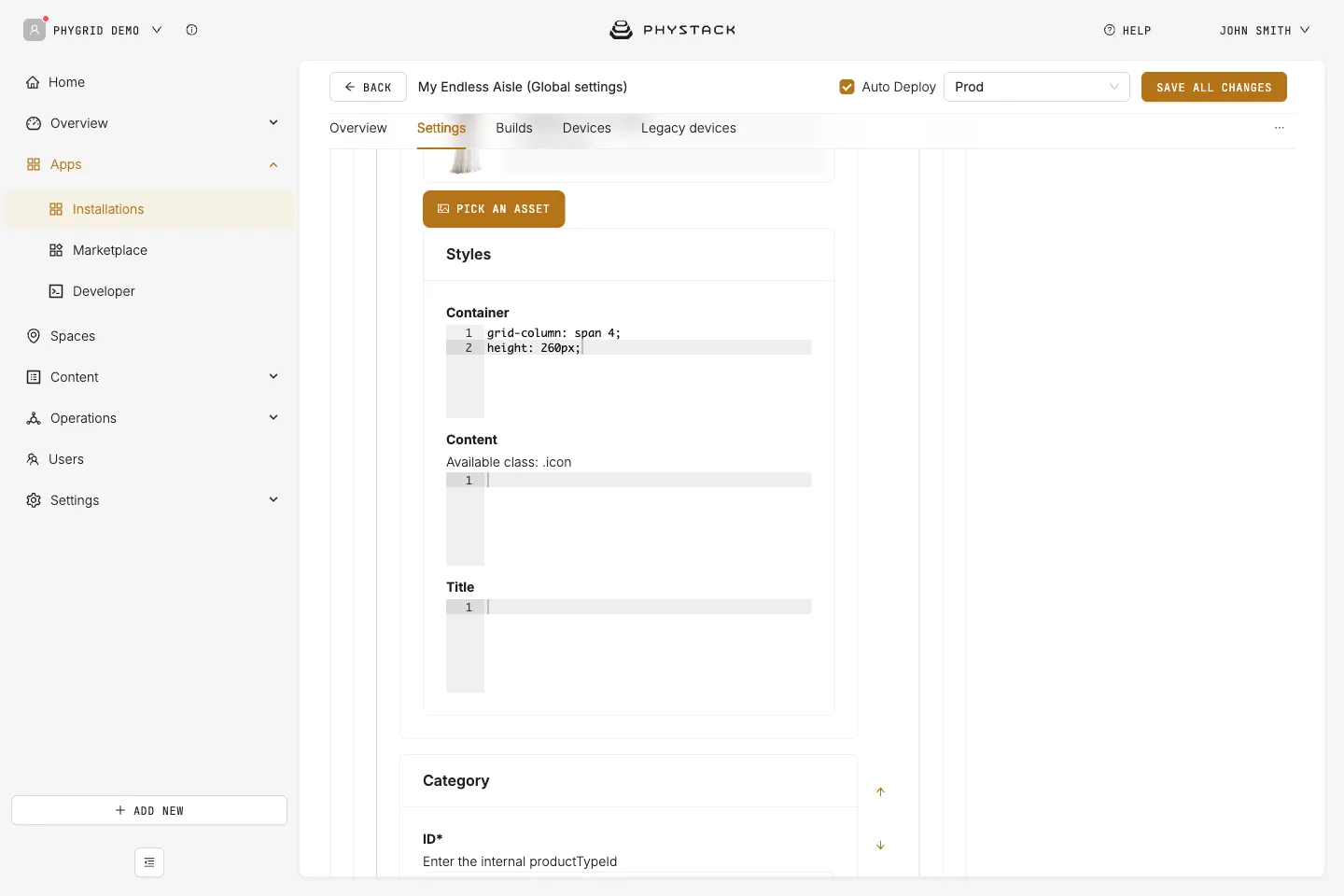Click the Users icon in sidebar

pos(33,459)
